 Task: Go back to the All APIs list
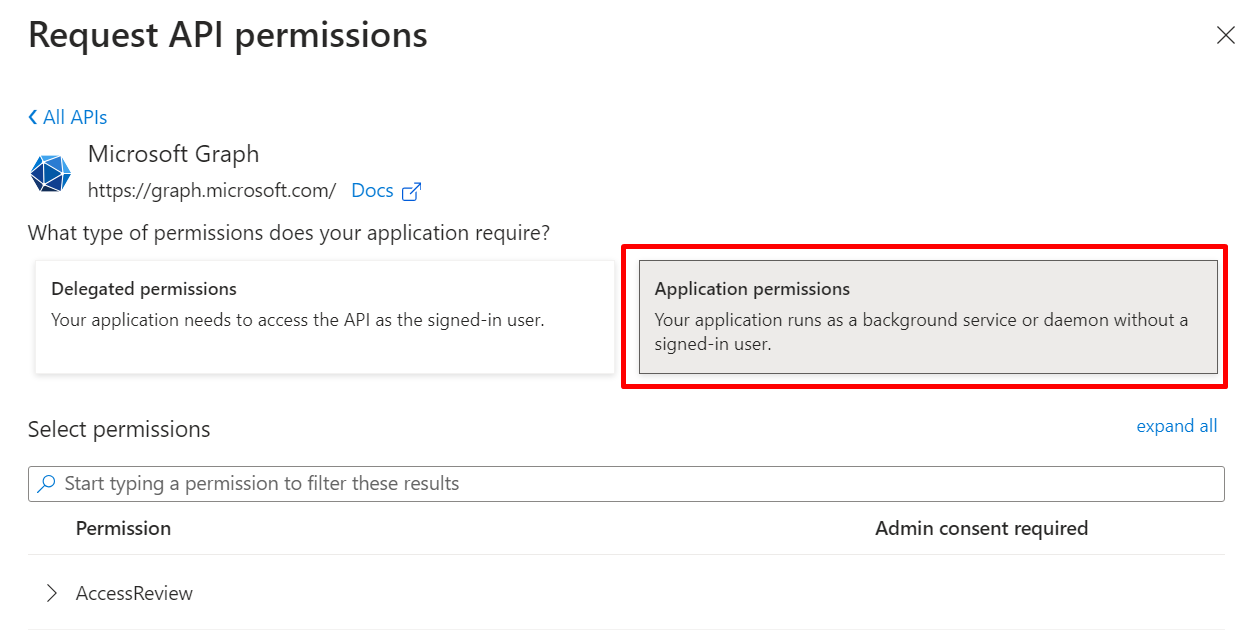(74, 118)
